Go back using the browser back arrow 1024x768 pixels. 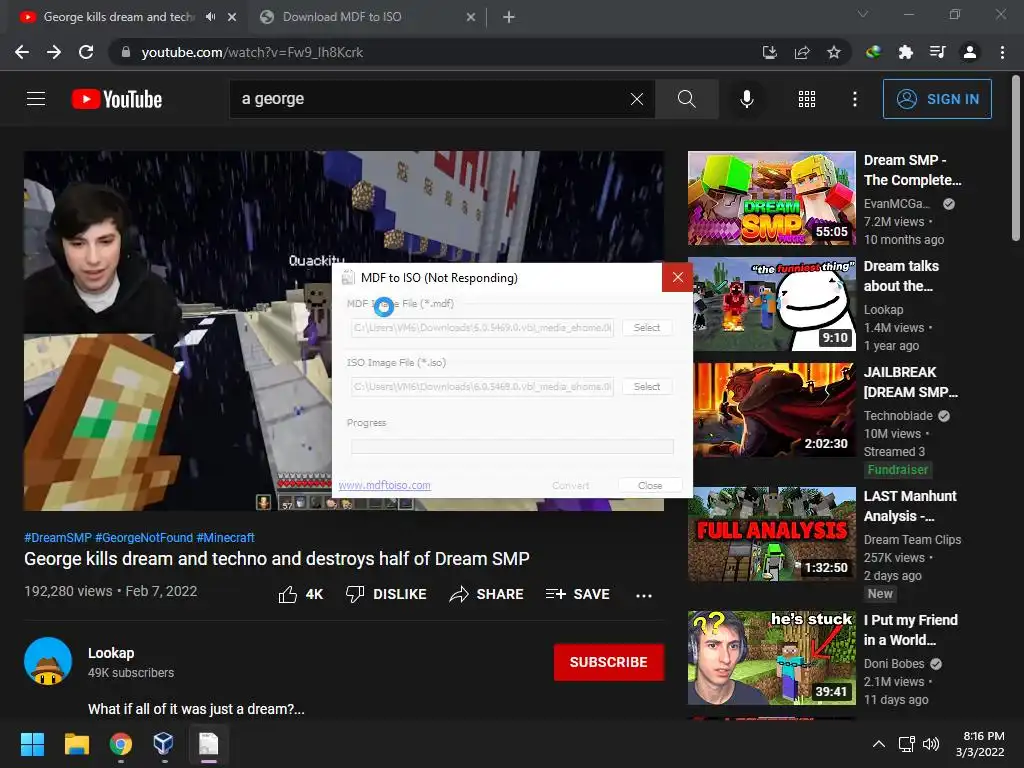pyautogui.click(x=22, y=52)
